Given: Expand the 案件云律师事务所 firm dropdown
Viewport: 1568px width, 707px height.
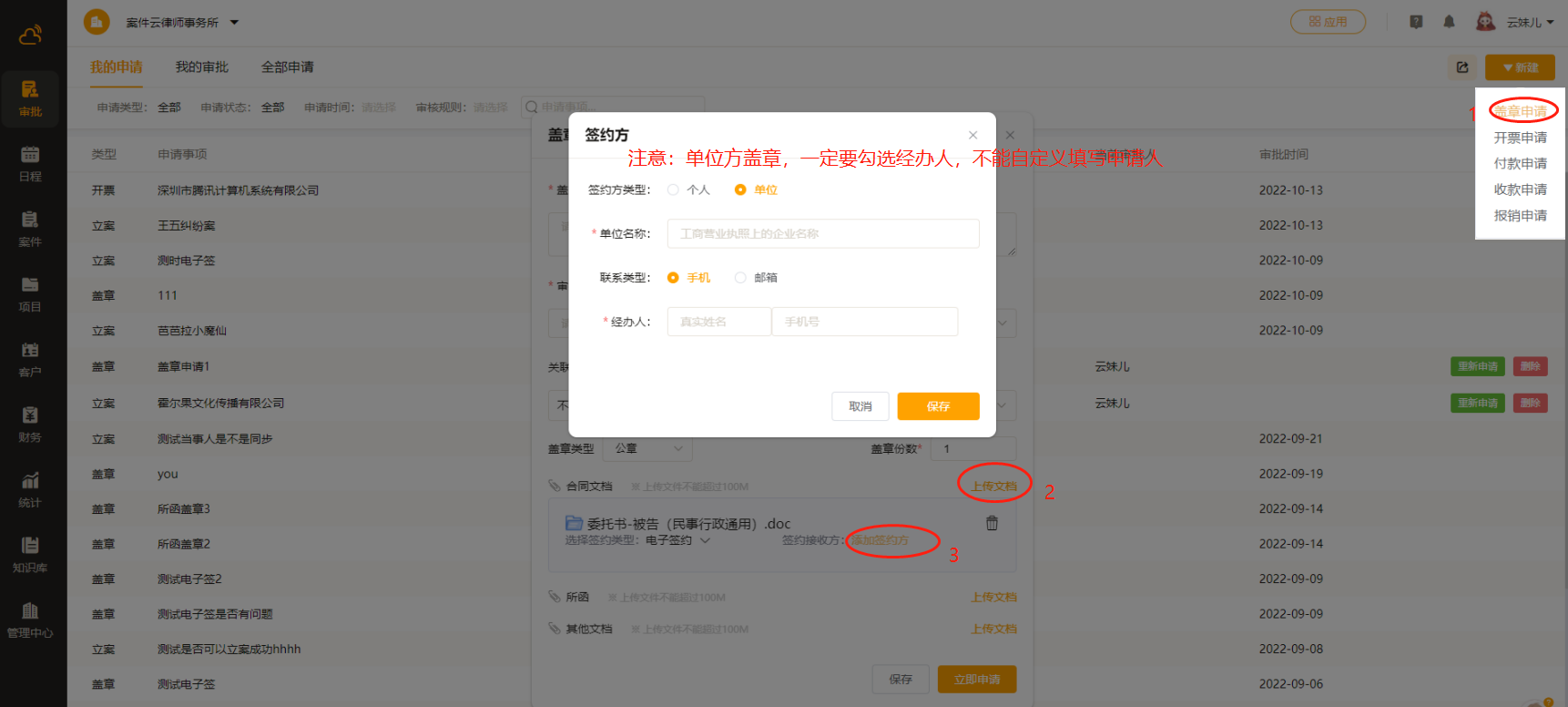Looking at the screenshot, I should (x=234, y=23).
